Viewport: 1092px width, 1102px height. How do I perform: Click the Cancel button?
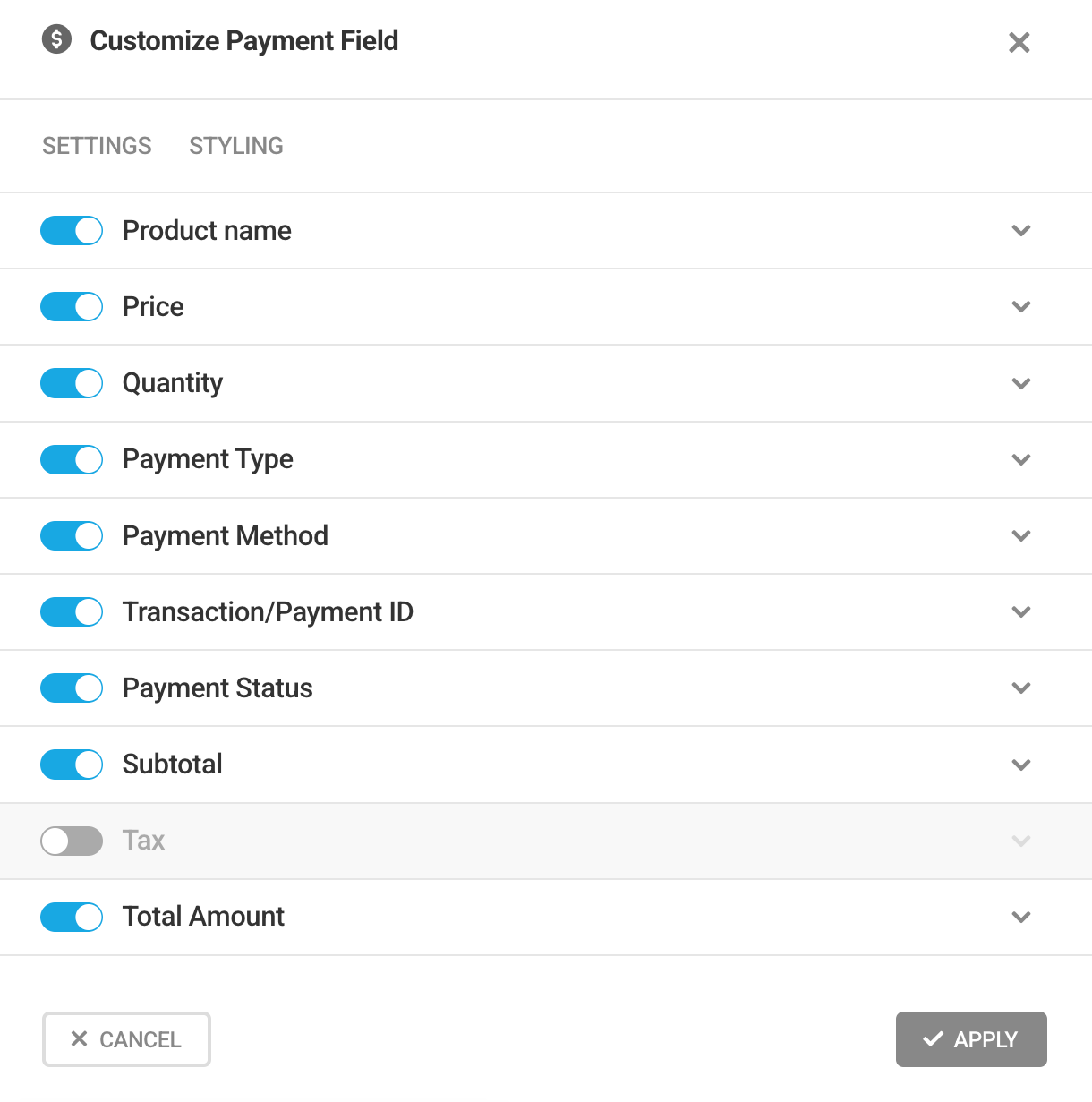(x=126, y=1039)
